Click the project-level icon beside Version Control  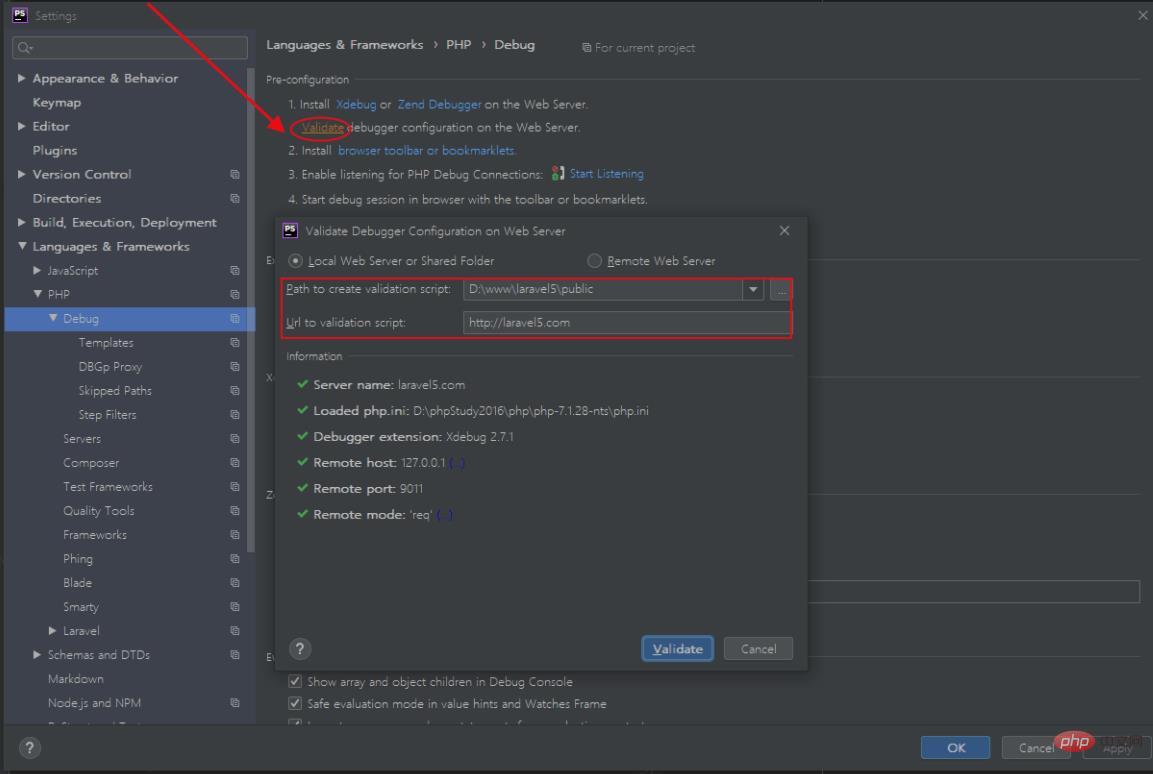235,174
